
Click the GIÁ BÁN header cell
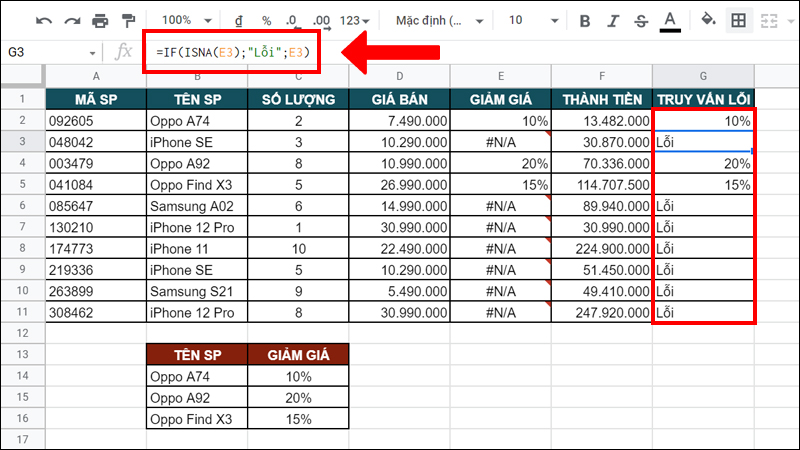[399, 99]
